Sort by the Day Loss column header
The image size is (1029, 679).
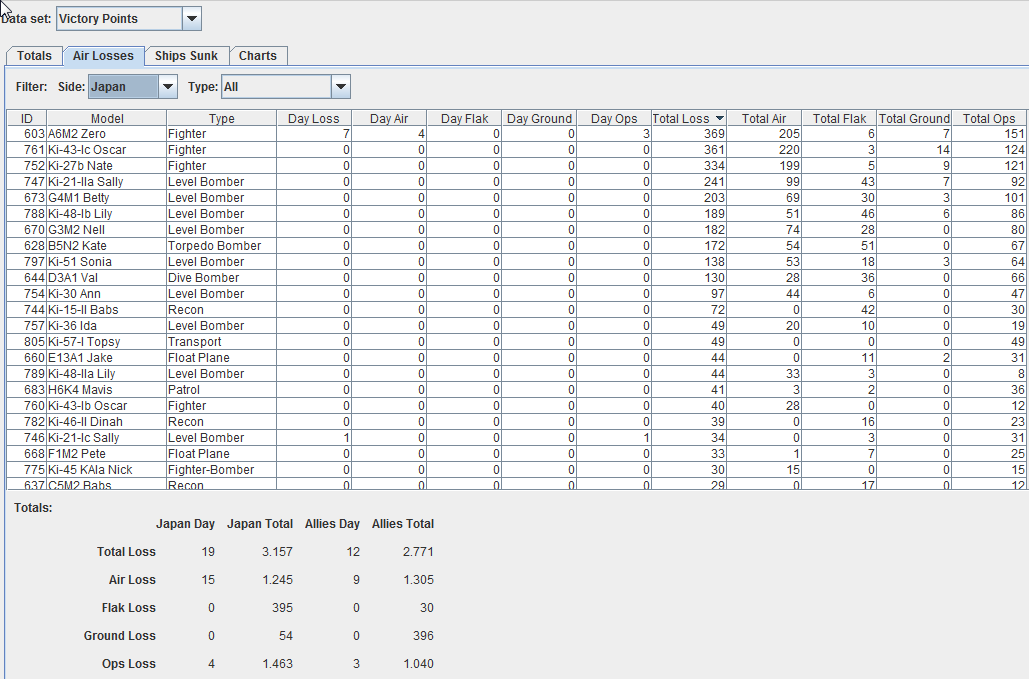click(313, 118)
